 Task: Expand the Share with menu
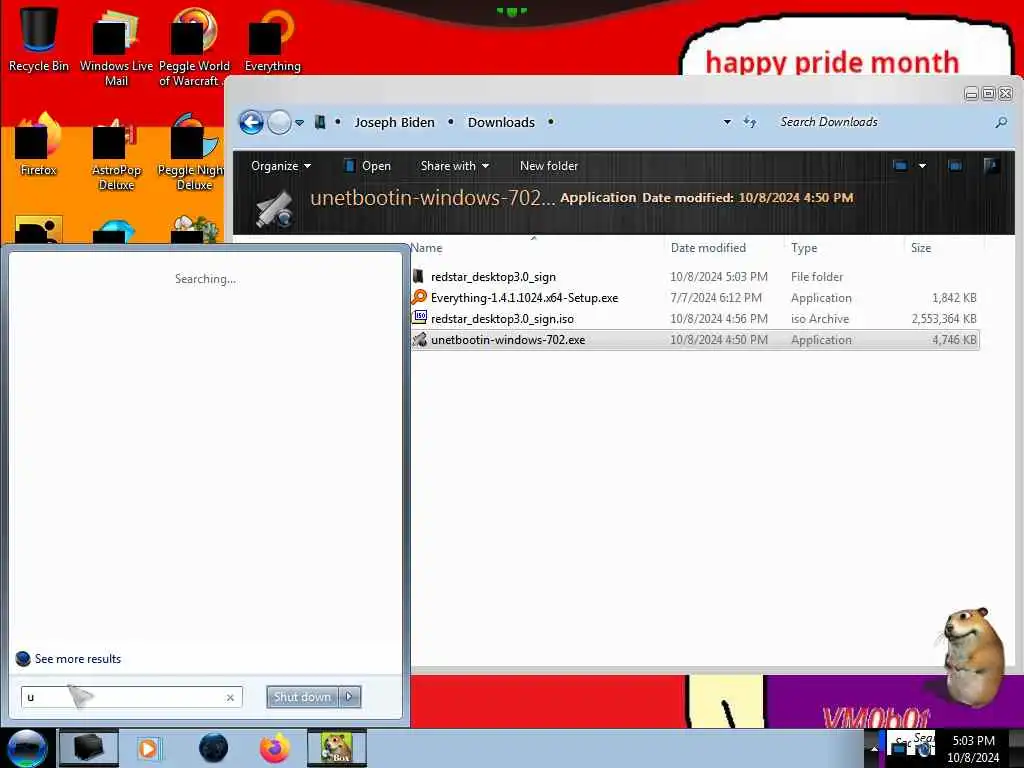[455, 166]
